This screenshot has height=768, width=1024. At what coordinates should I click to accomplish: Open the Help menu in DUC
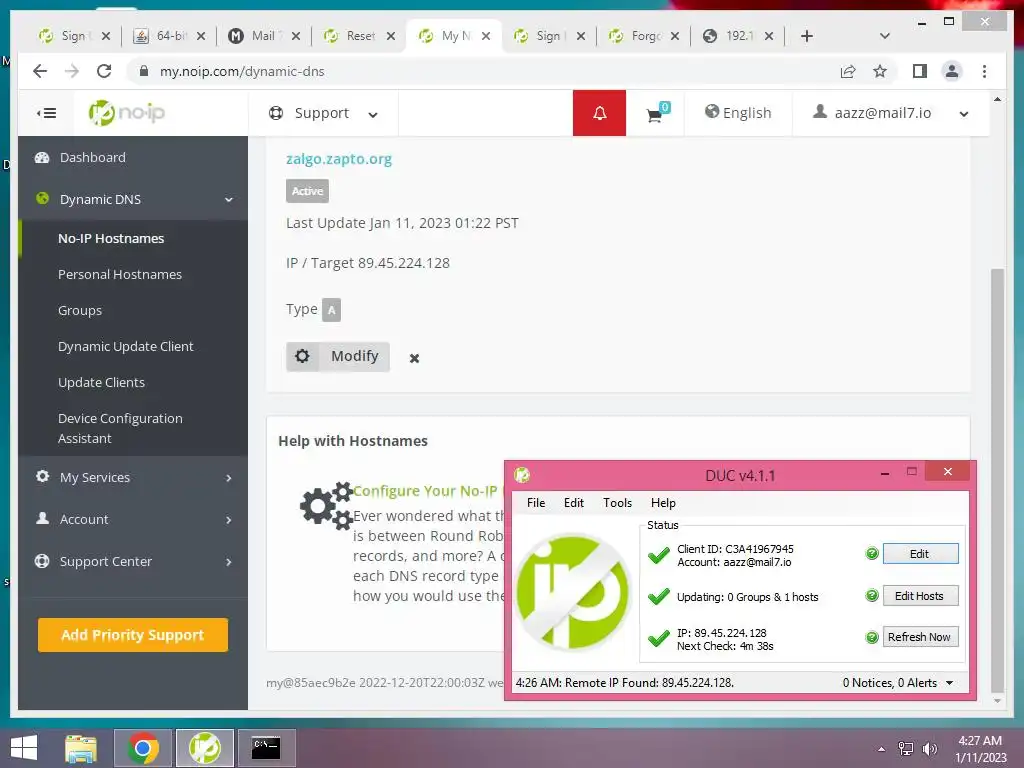pos(663,503)
